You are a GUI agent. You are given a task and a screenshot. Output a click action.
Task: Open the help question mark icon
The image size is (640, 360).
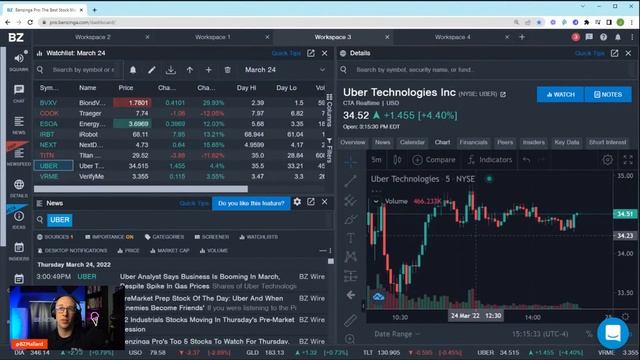point(603,37)
